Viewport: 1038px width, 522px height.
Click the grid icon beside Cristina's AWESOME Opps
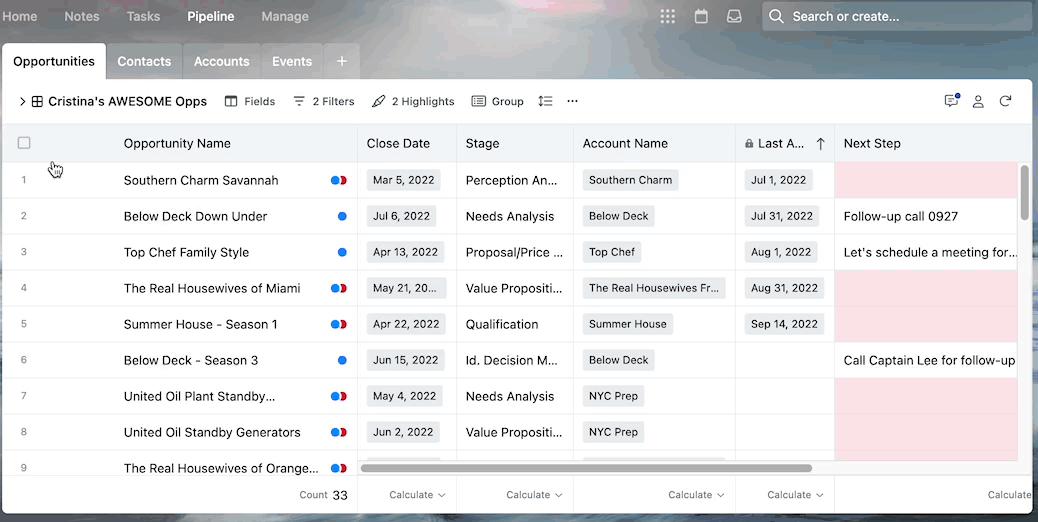[x=37, y=101]
